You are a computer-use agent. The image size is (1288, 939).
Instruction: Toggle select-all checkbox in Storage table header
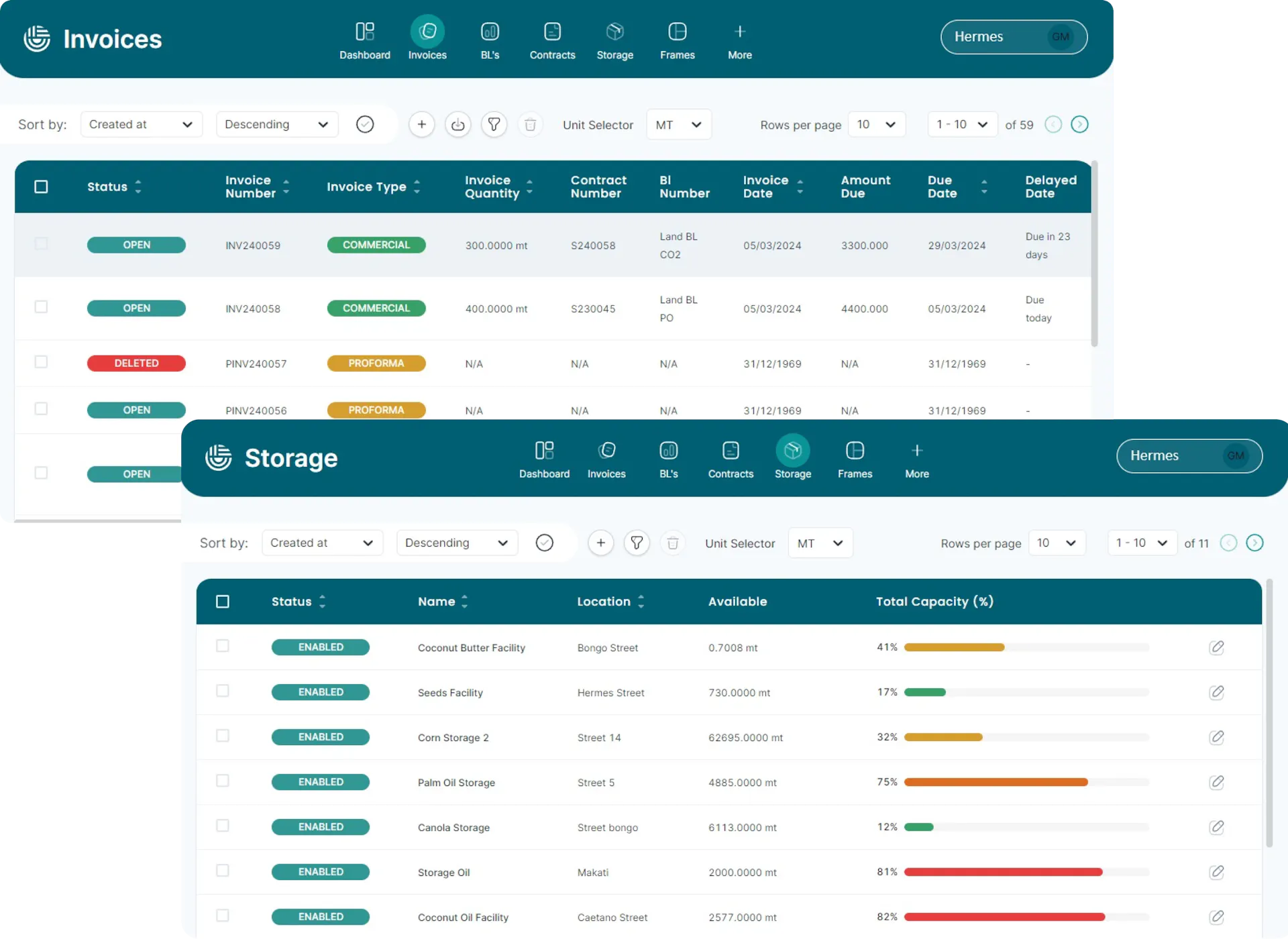point(223,602)
